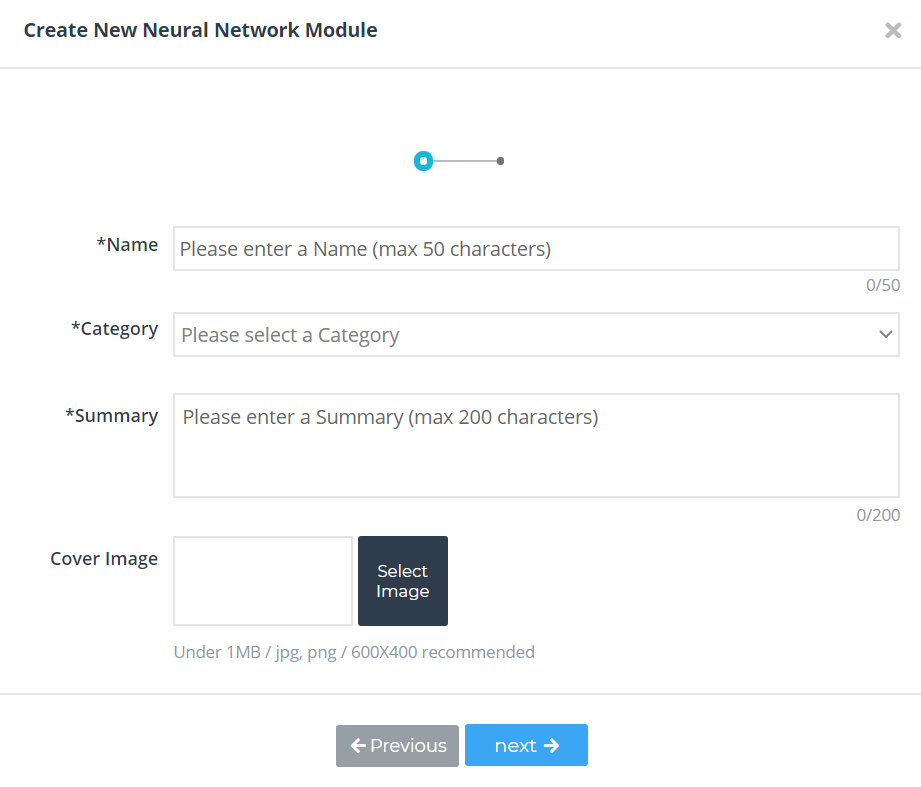The image size is (921, 787).
Task: Click the second step dot indicator
Action: tap(500, 161)
